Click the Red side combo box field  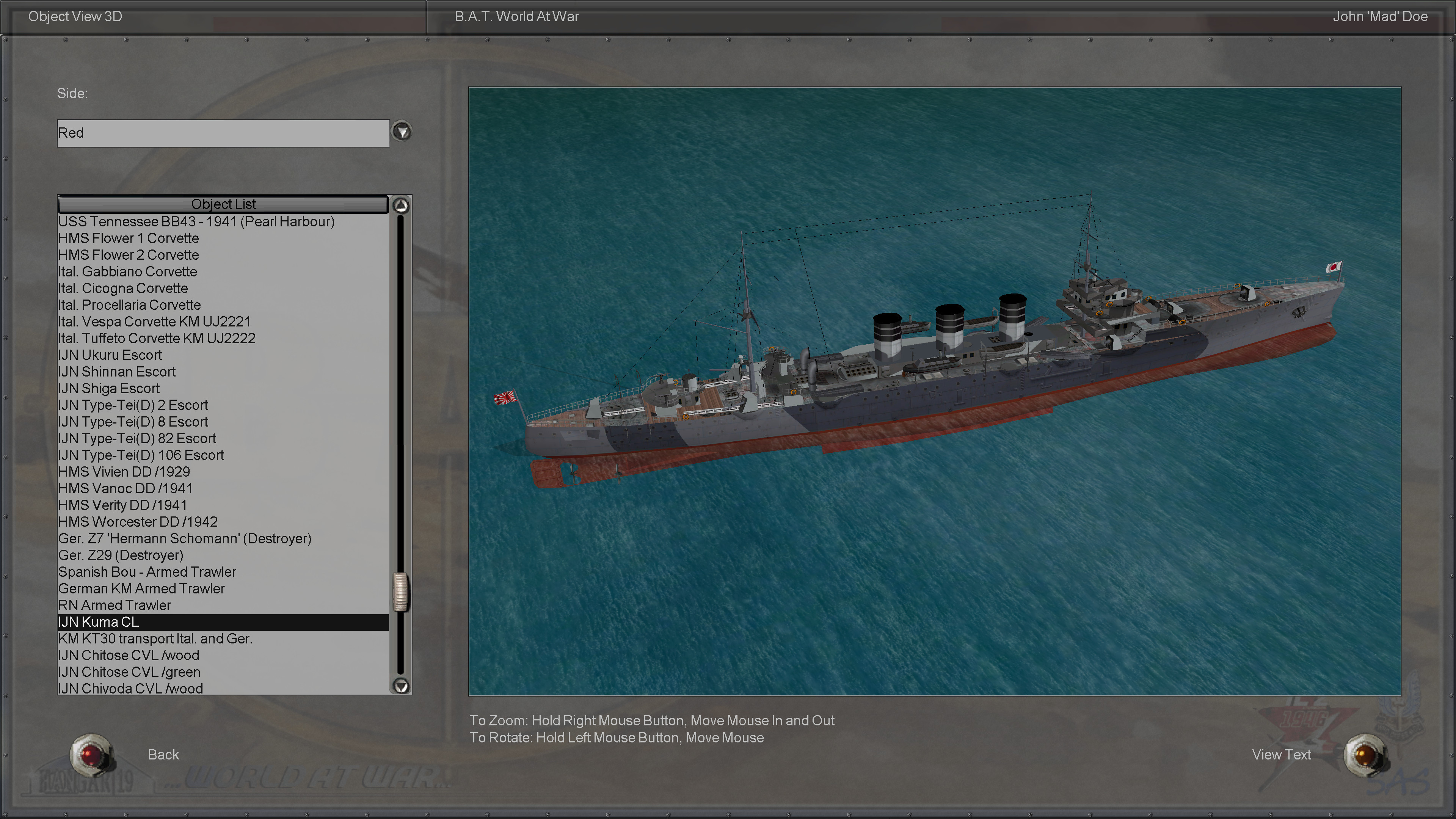coord(223,133)
